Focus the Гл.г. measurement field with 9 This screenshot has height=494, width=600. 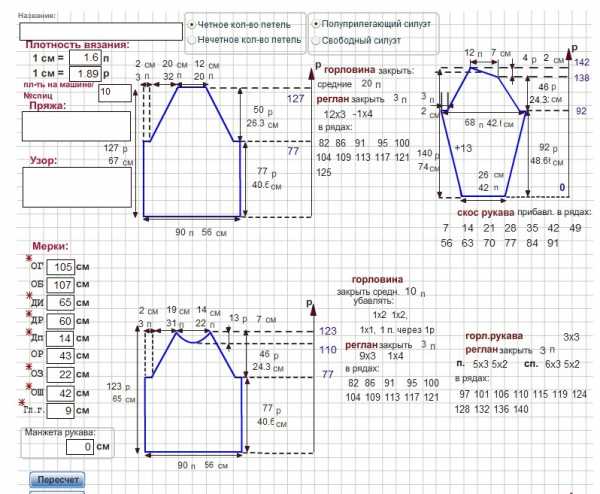[x=62, y=410]
